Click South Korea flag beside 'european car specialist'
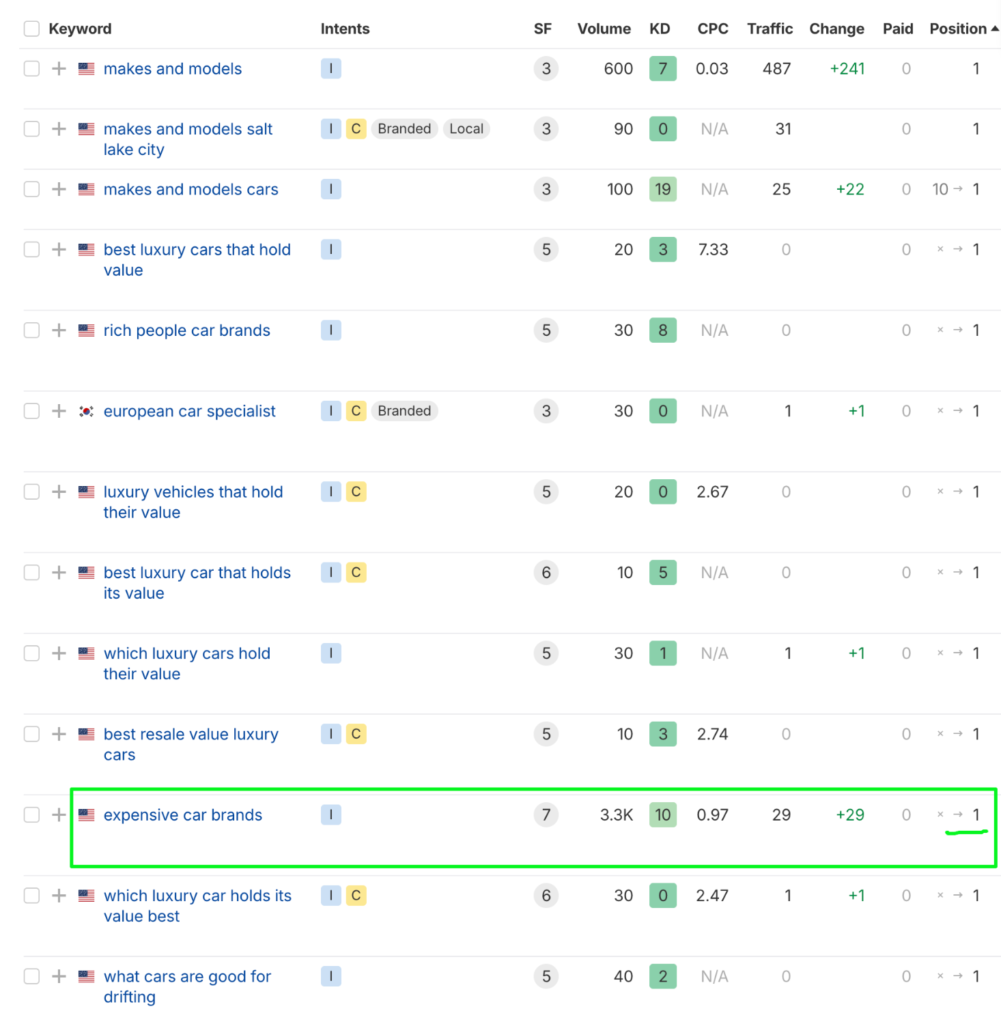The height and width of the screenshot is (1024, 1001). pyautogui.click(x=86, y=411)
